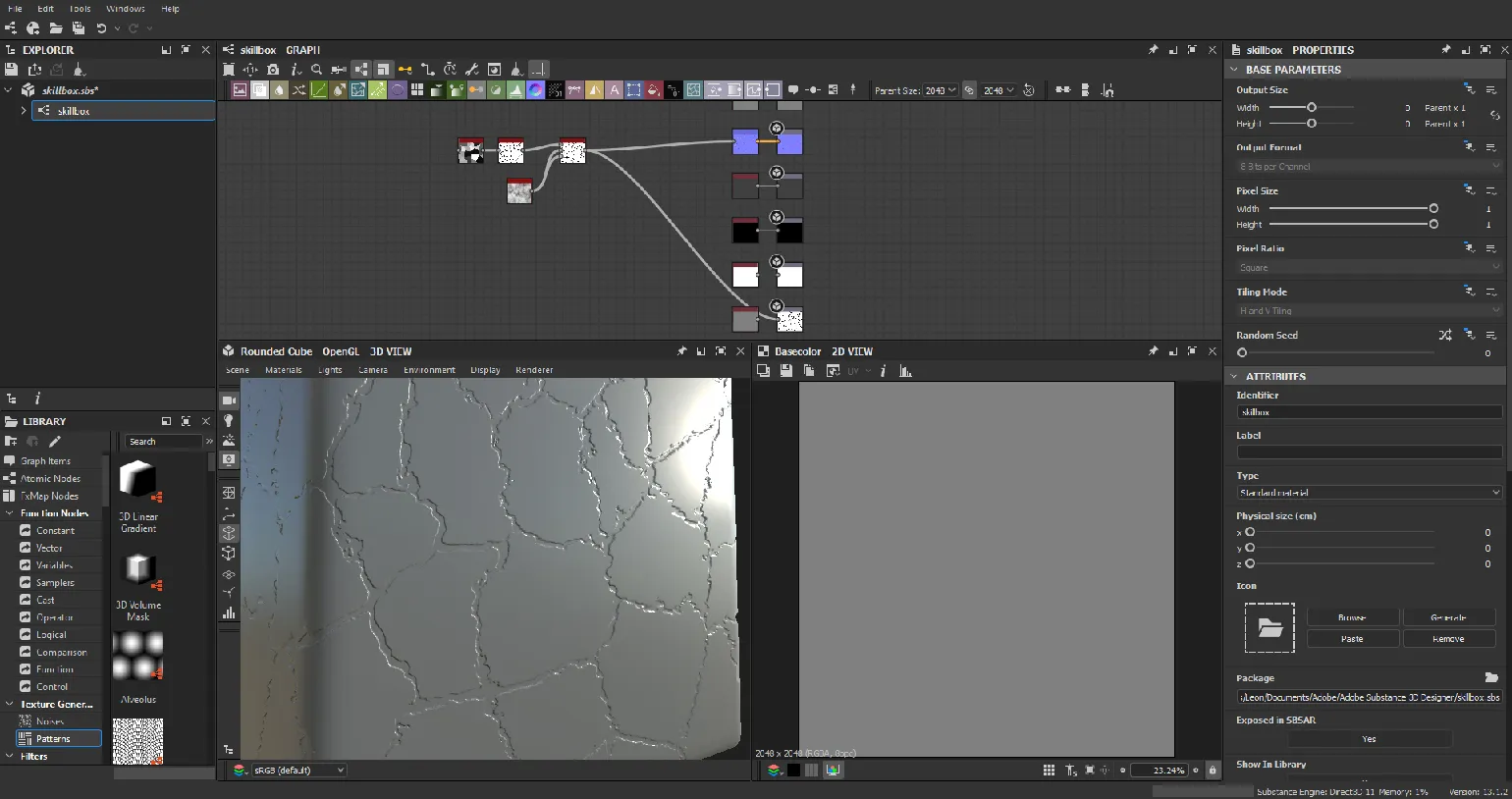Viewport: 1512px width, 799px height.
Task: Randomize the Random Seed with shuffle icon
Action: [x=1445, y=336]
